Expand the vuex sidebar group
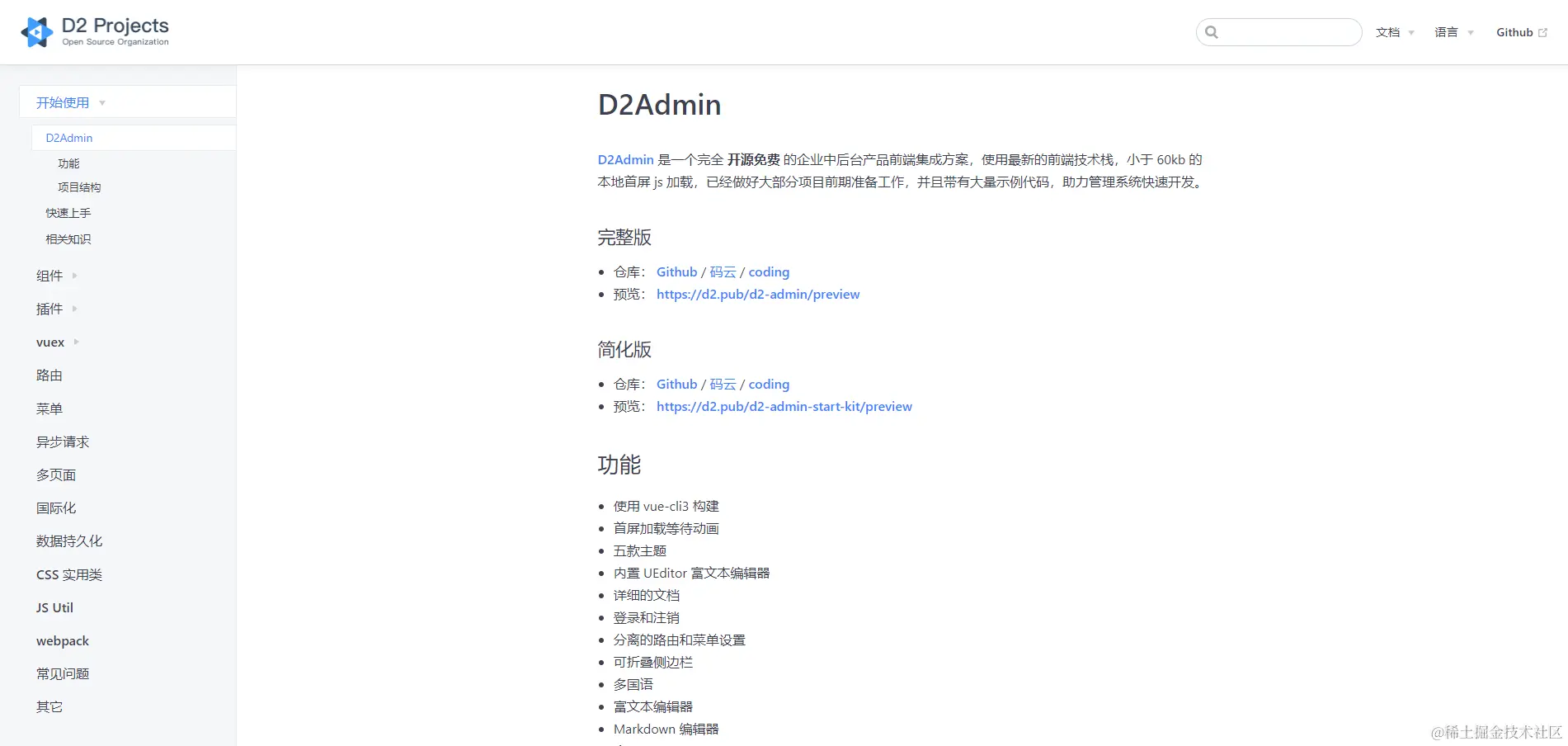This screenshot has height=746, width=1568. pos(58,342)
